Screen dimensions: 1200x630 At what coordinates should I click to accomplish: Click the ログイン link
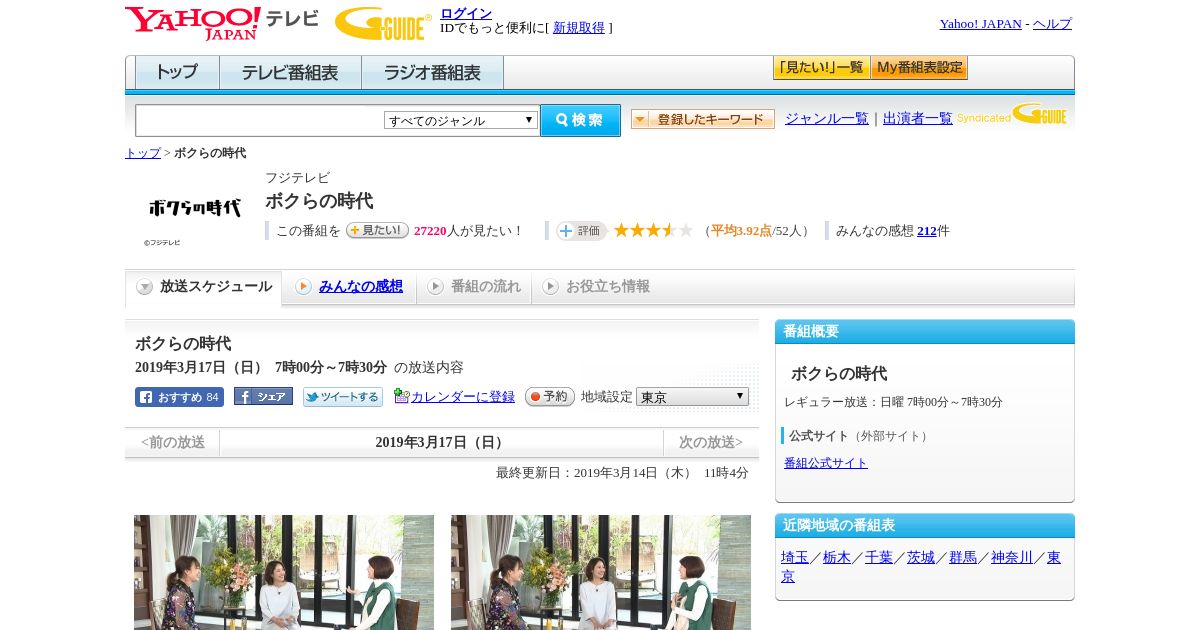pyautogui.click(x=466, y=13)
